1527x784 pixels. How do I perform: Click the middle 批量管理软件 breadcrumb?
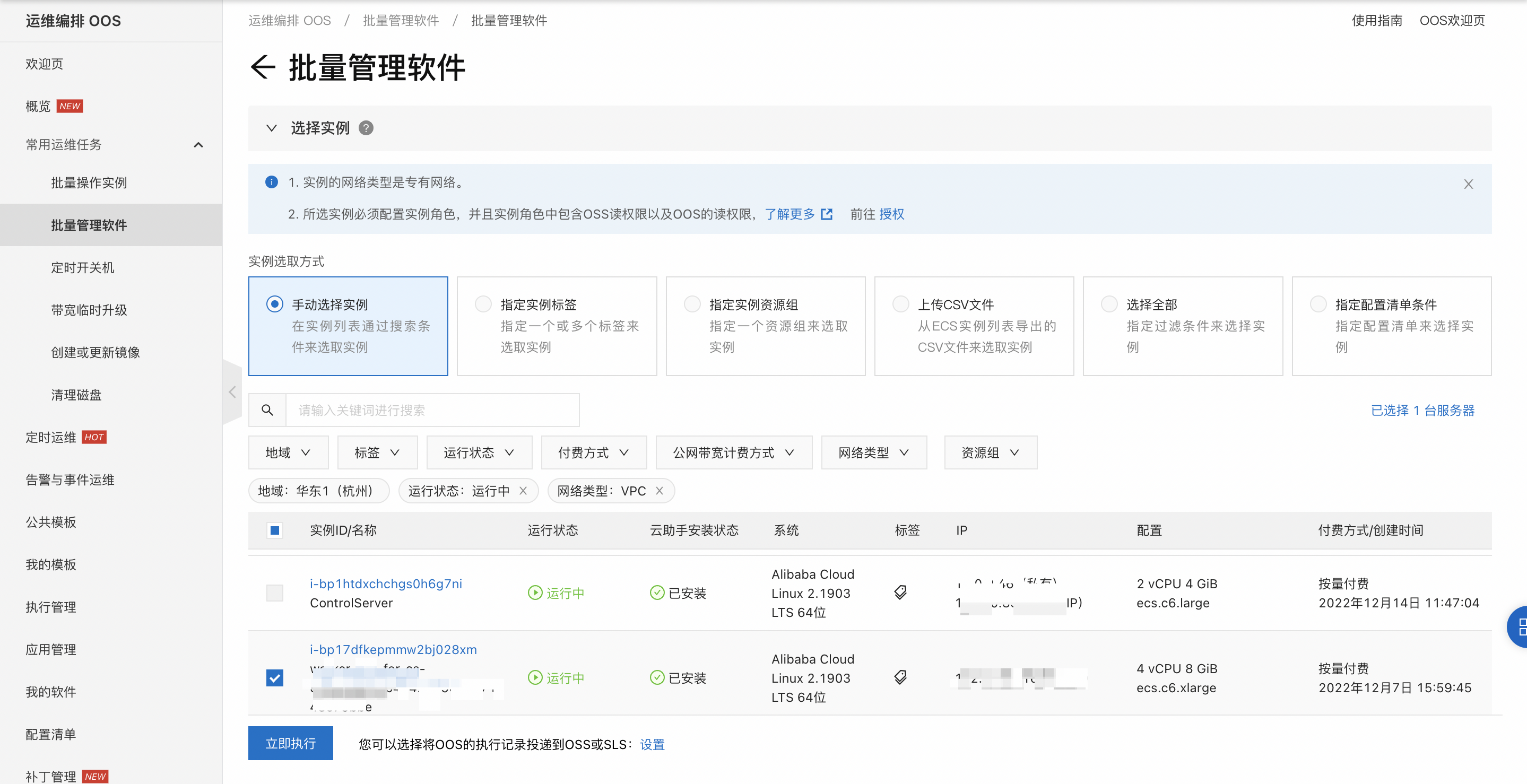tap(401, 21)
